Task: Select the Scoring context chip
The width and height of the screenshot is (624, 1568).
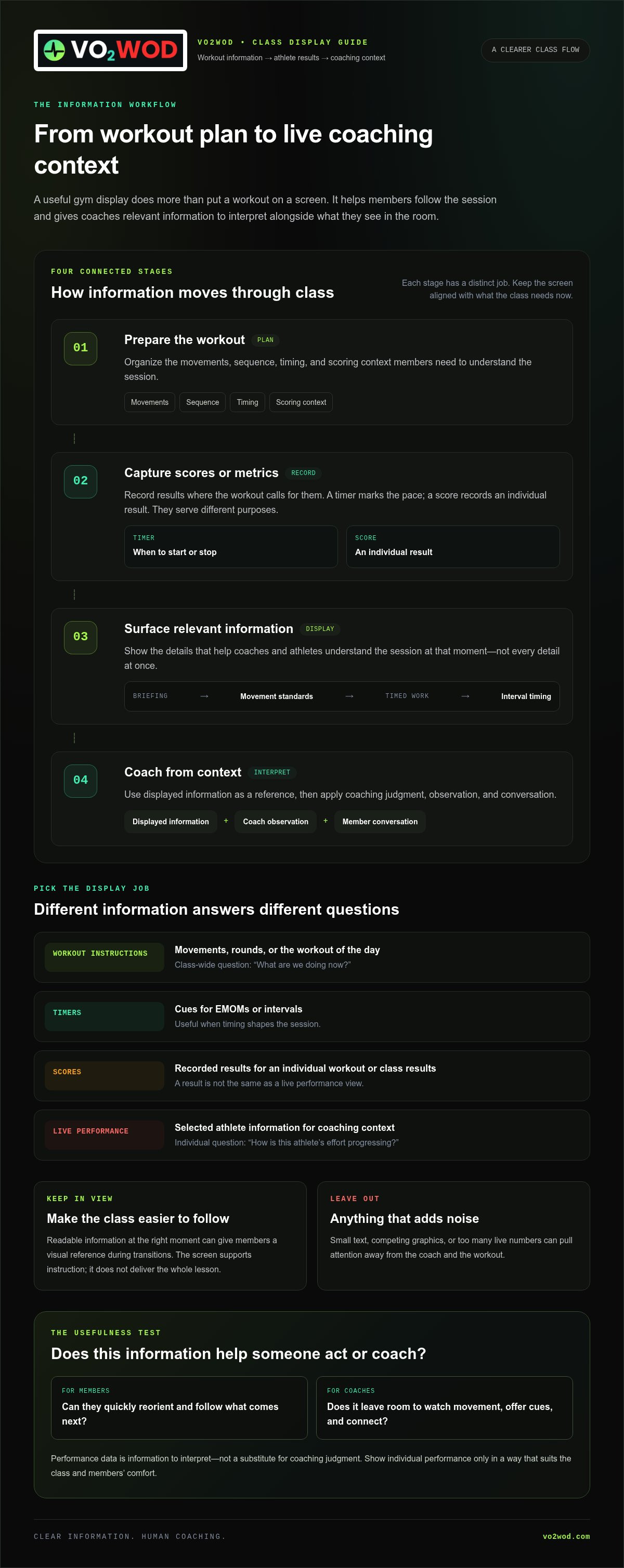Action: 301,402
